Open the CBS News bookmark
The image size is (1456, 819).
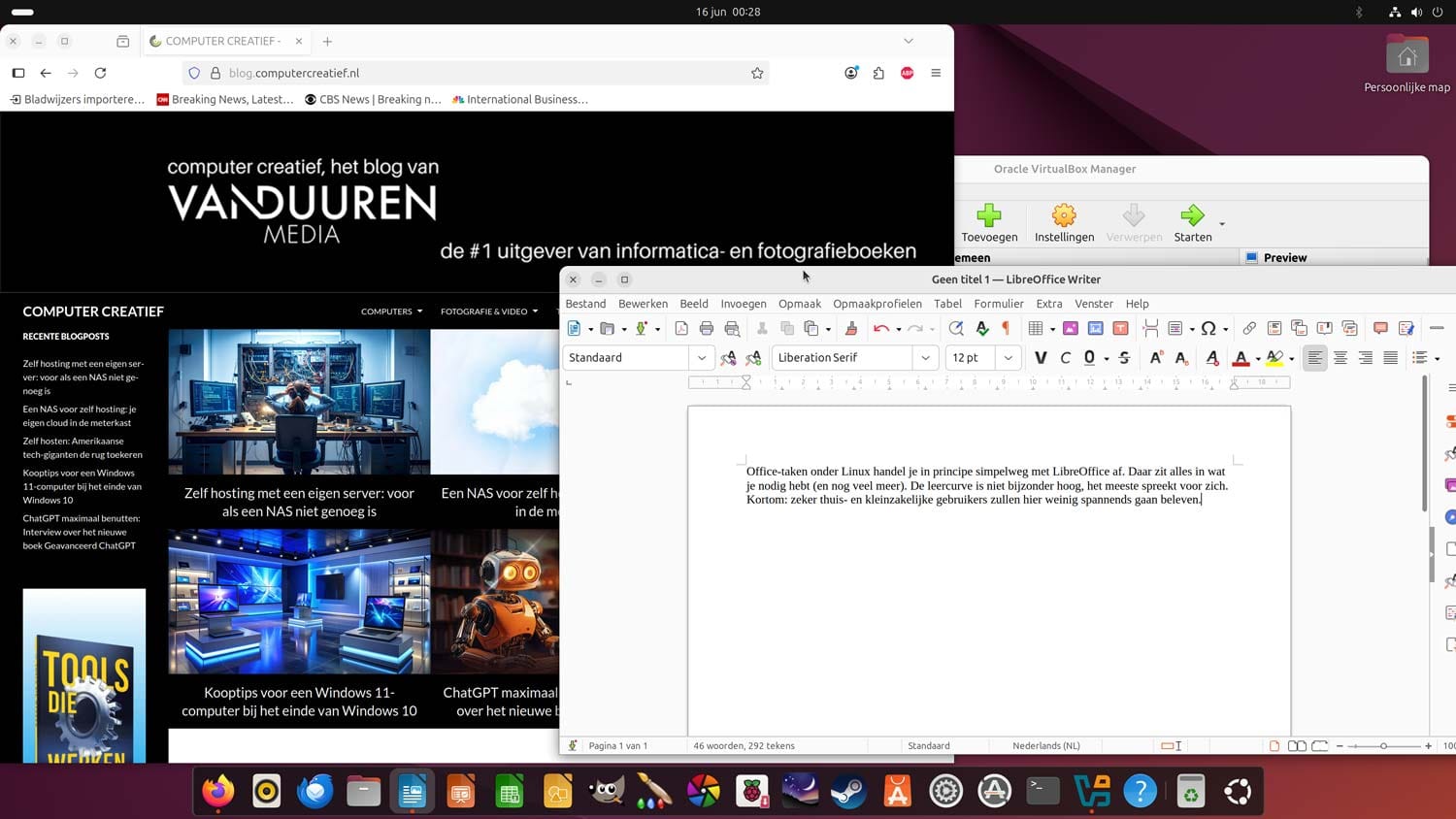[x=373, y=99]
